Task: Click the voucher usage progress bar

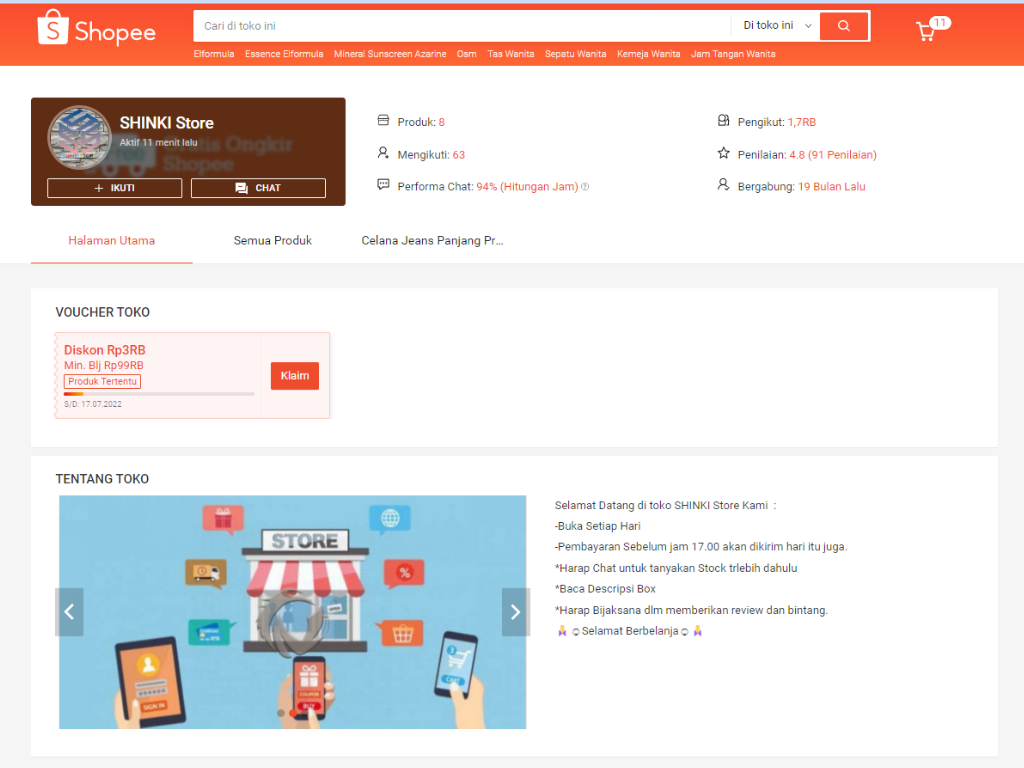Action: pos(159,394)
